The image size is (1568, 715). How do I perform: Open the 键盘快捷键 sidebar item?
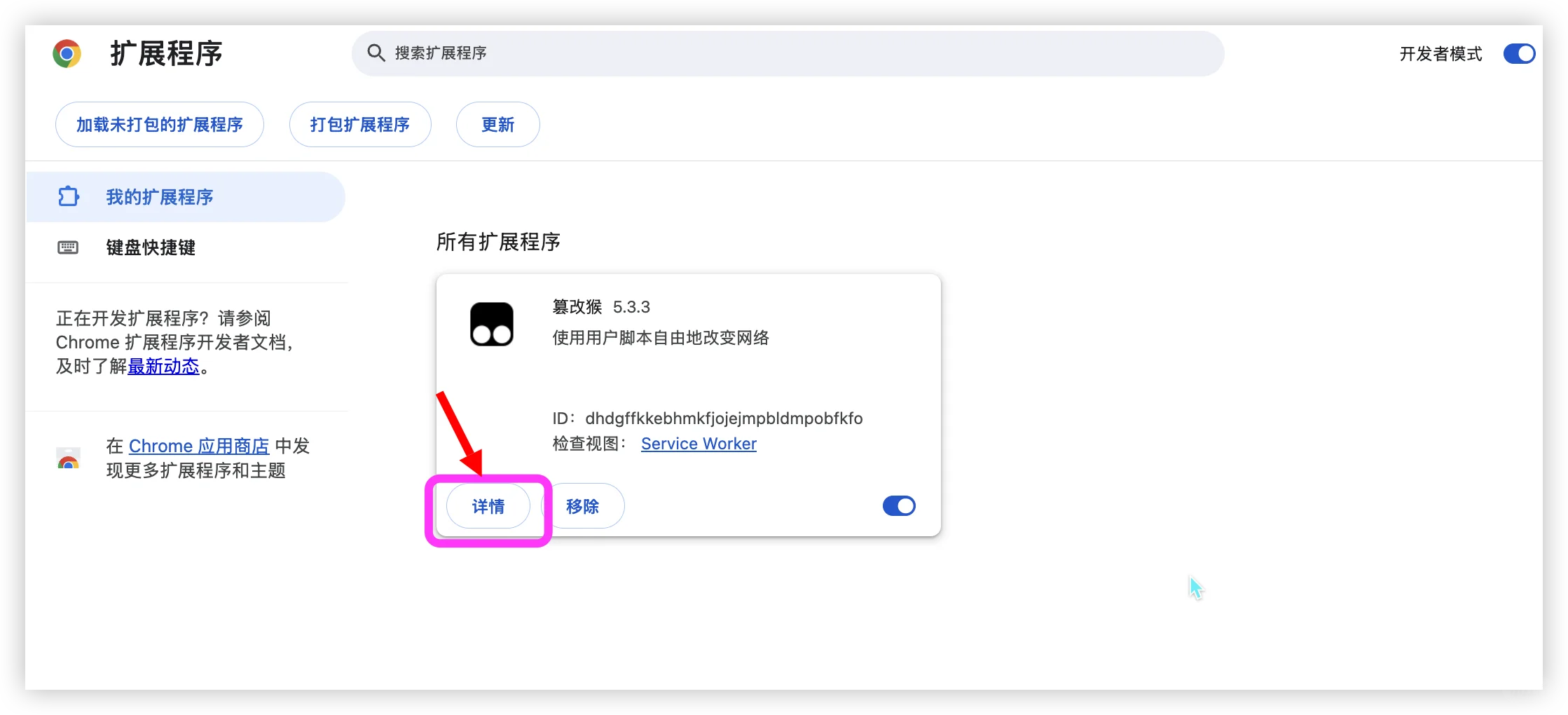click(186, 247)
